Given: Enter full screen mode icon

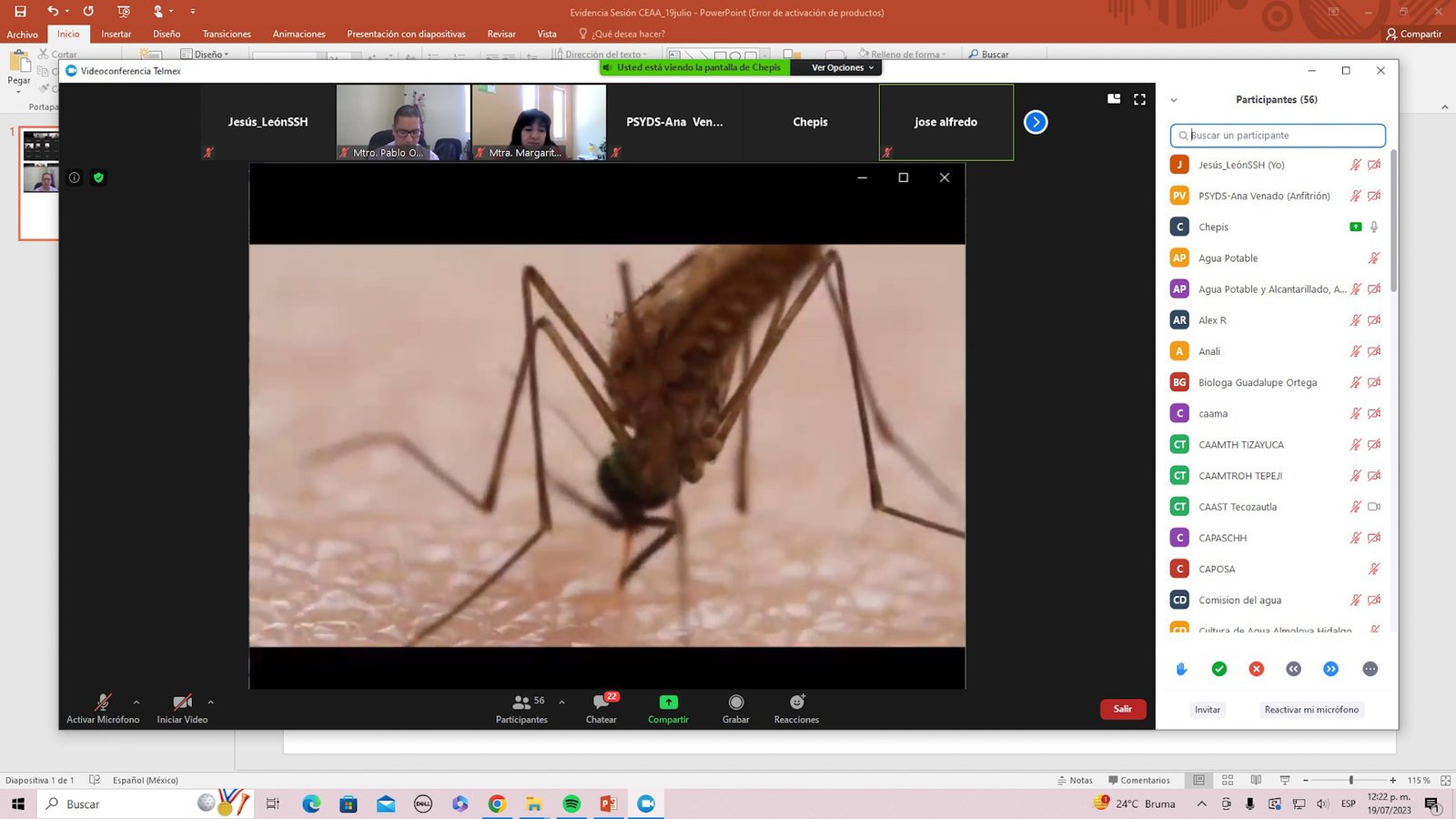Looking at the screenshot, I should tap(1139, 99).
